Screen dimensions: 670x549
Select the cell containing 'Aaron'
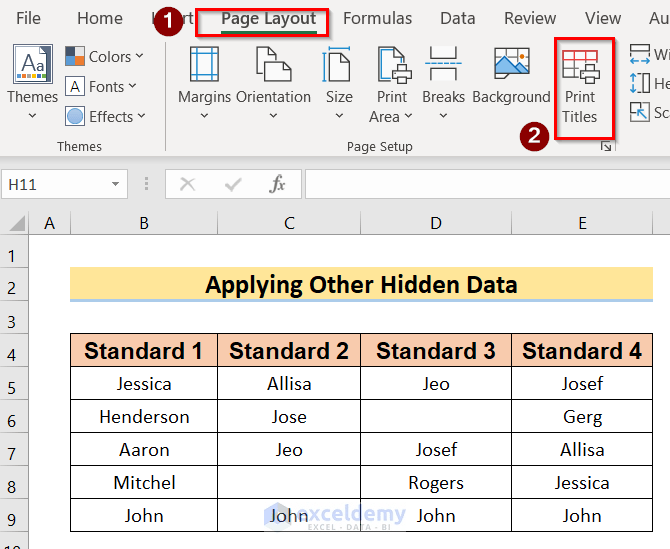point(144,449)
